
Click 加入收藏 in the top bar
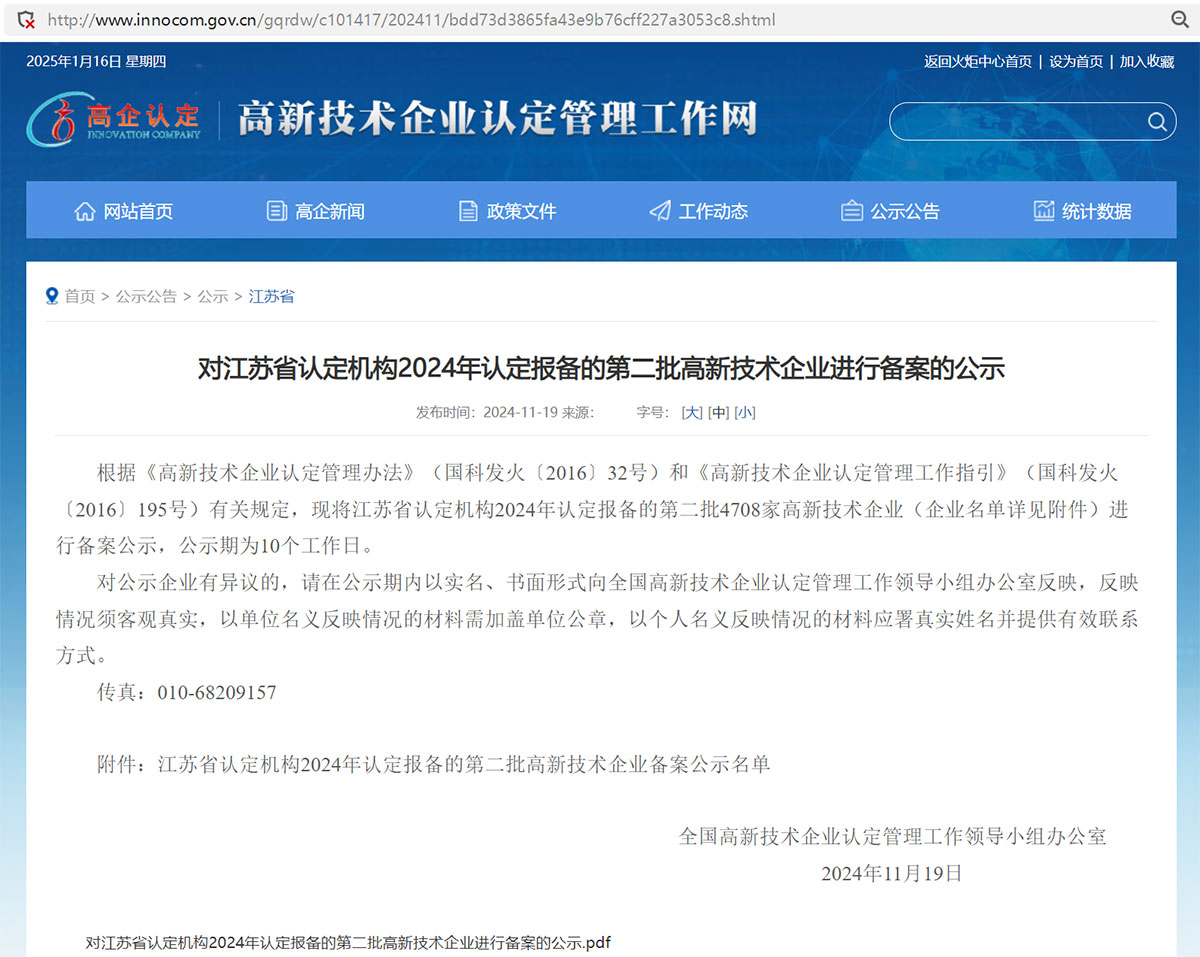pos(1147,61)
